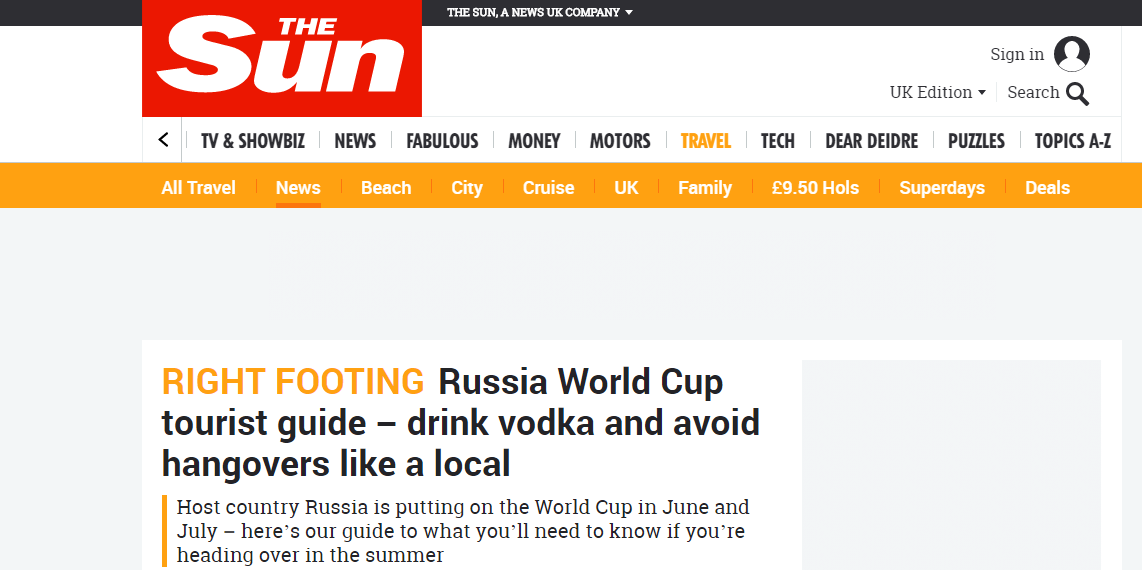This screenshot has width=1142, height=570.
Task: Open the TV & Showbiz section
Action: pyautogui.click(x=252, y=141)
